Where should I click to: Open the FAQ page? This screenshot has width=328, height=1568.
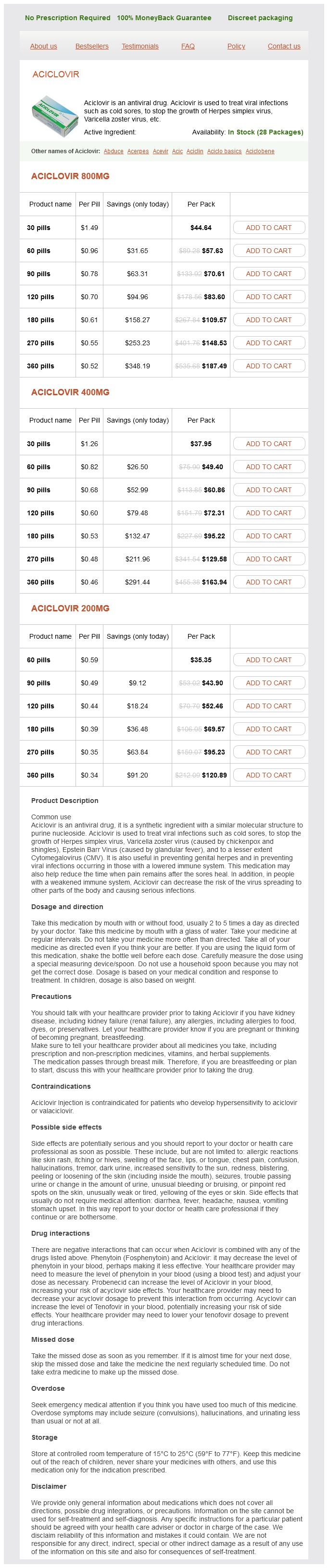tap(188, 46)
